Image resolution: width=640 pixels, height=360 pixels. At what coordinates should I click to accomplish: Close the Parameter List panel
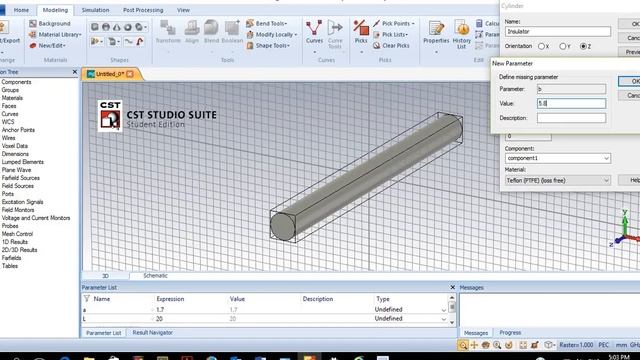(x=452, y=287)
